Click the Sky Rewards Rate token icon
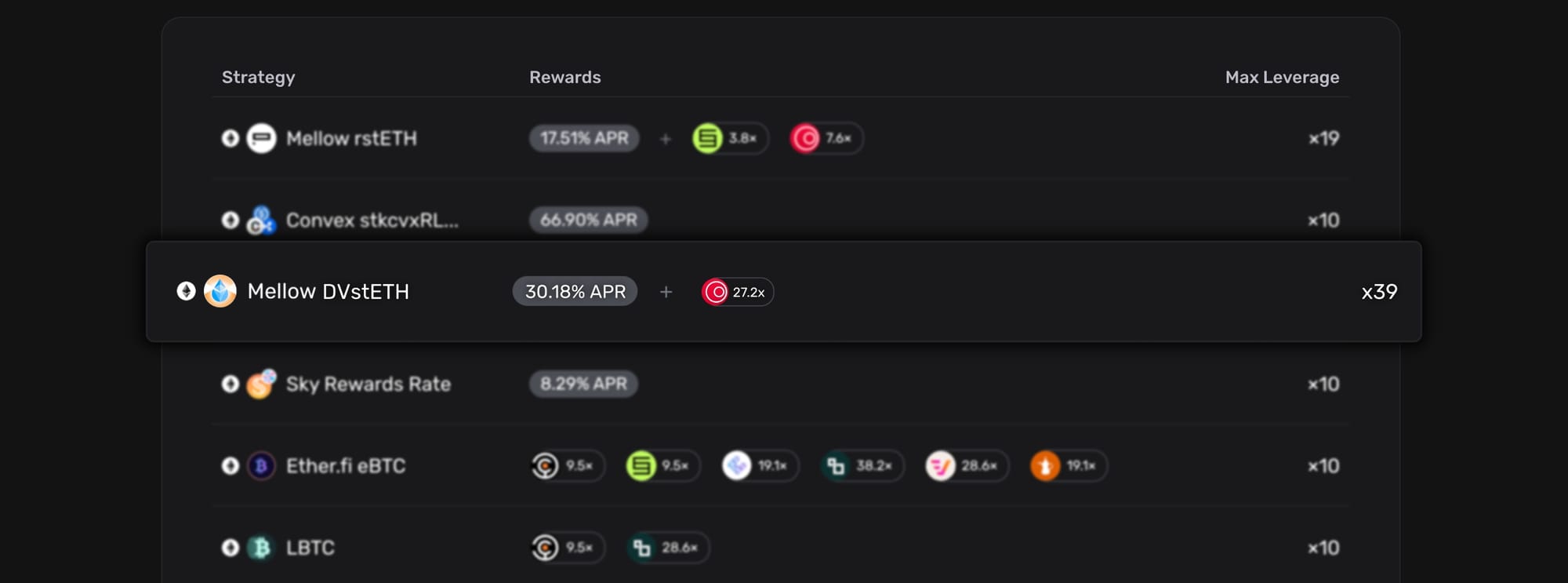 (261, 384)
